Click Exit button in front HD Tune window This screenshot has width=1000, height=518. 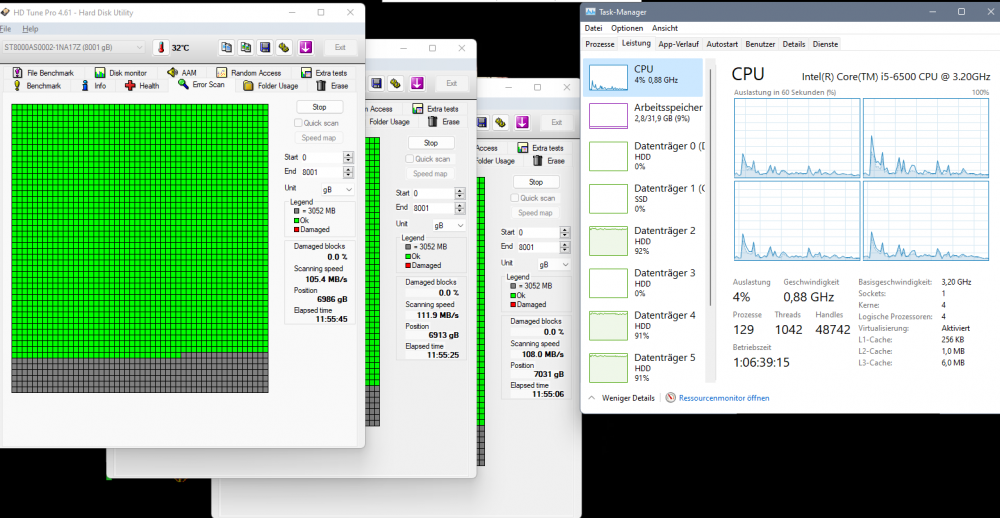[x=340, y=47]
